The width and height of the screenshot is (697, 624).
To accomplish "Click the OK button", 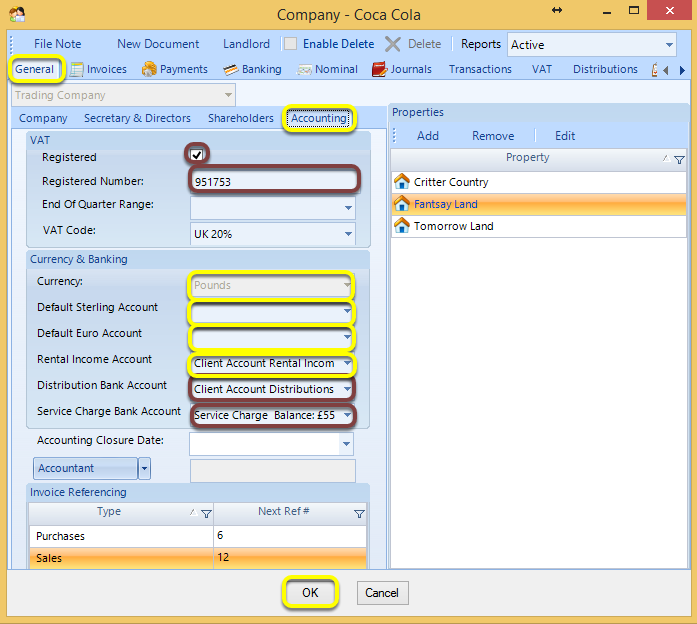I will pos(310,592).
